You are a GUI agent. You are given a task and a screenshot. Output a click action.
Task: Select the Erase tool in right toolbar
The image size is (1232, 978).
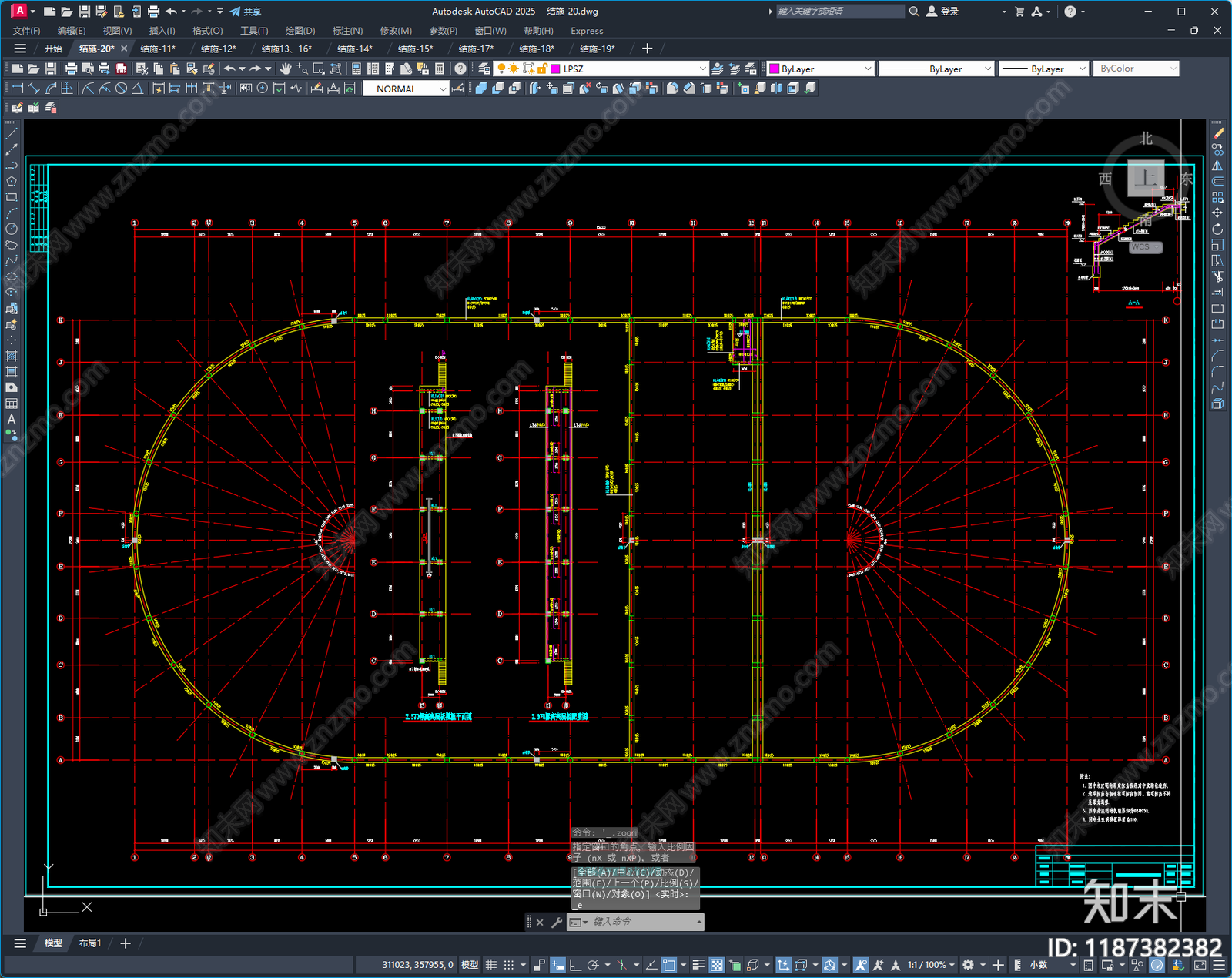(1217, 134)
